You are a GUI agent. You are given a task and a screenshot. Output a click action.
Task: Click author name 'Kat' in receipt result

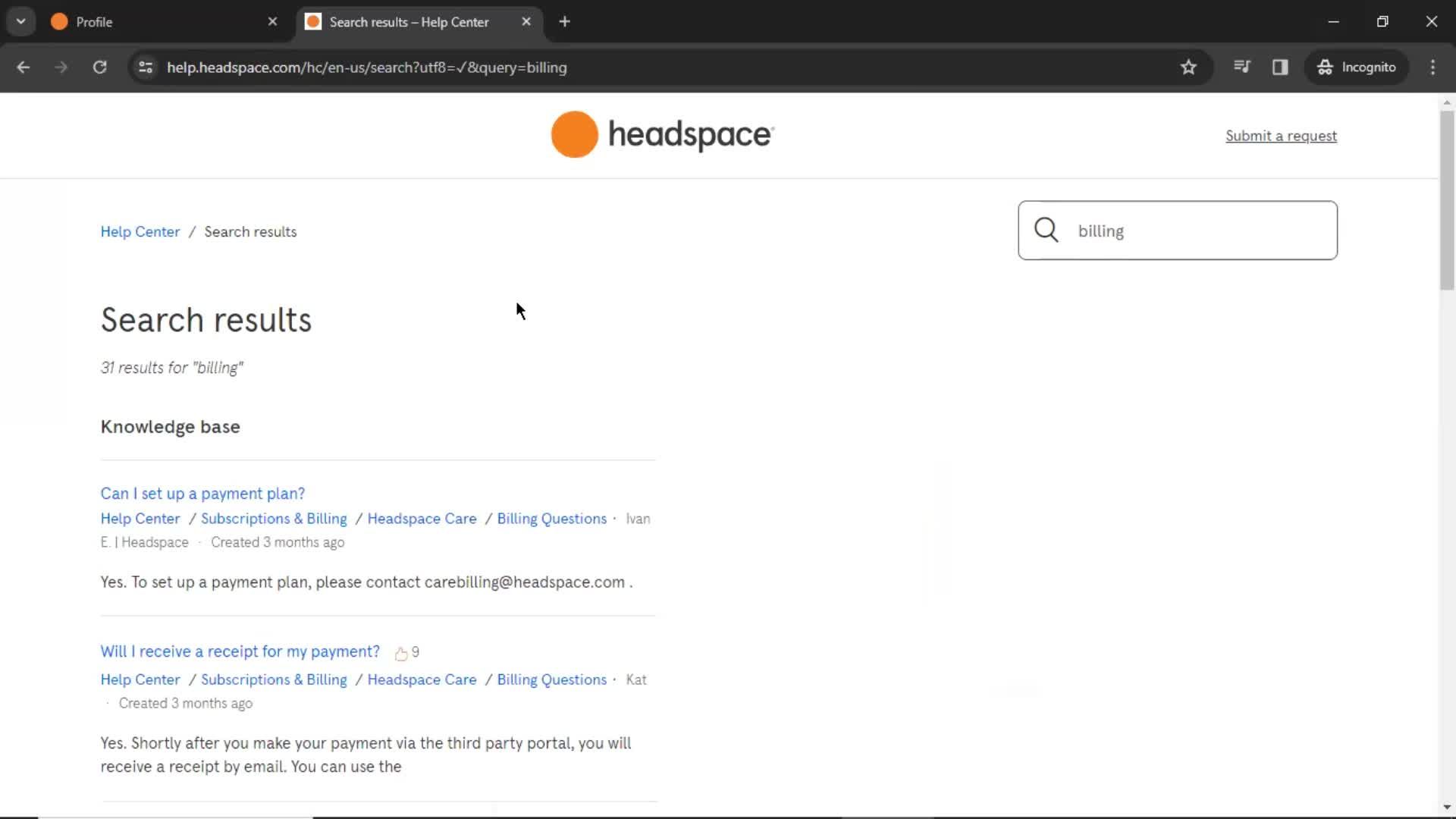pyautogui.click(x=636, y=679)
